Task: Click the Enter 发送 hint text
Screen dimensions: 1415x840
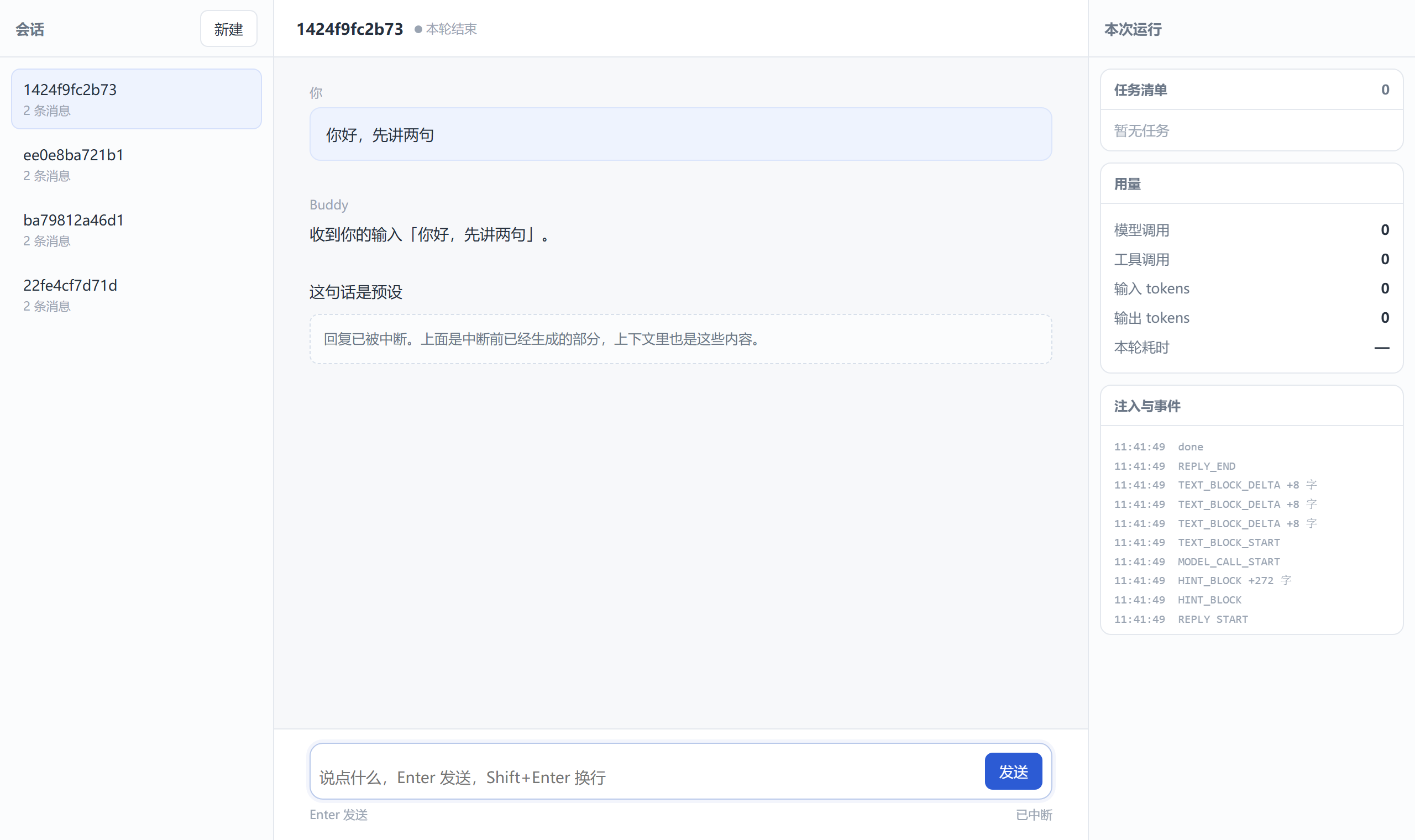Action: [338, 815]
